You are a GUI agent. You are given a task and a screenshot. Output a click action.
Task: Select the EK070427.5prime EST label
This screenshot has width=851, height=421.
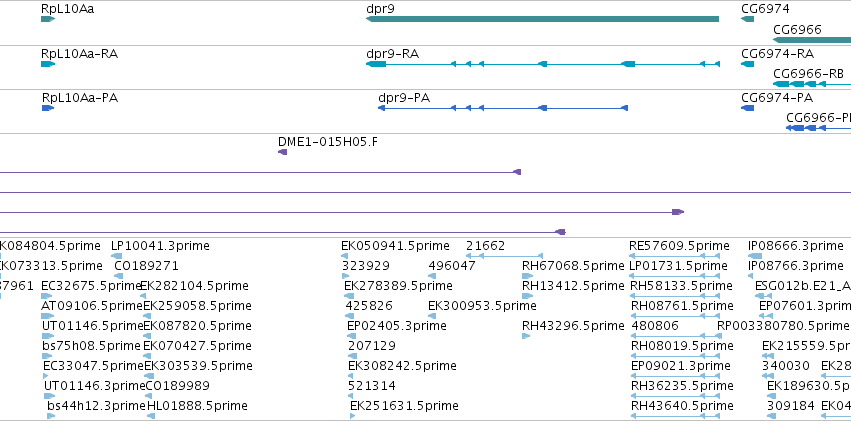pyautogui.click(x=198, y=346)
